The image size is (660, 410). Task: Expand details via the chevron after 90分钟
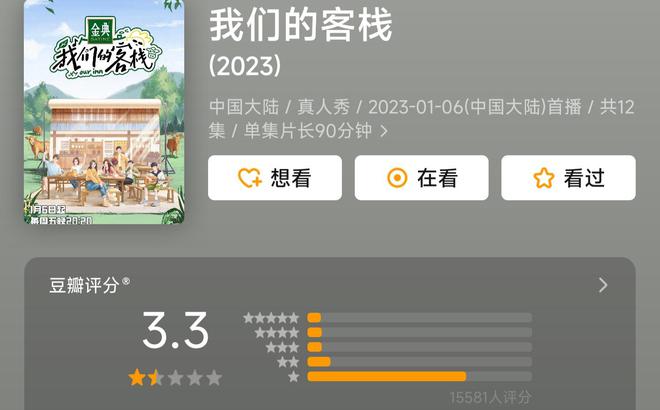pos(383,131)
